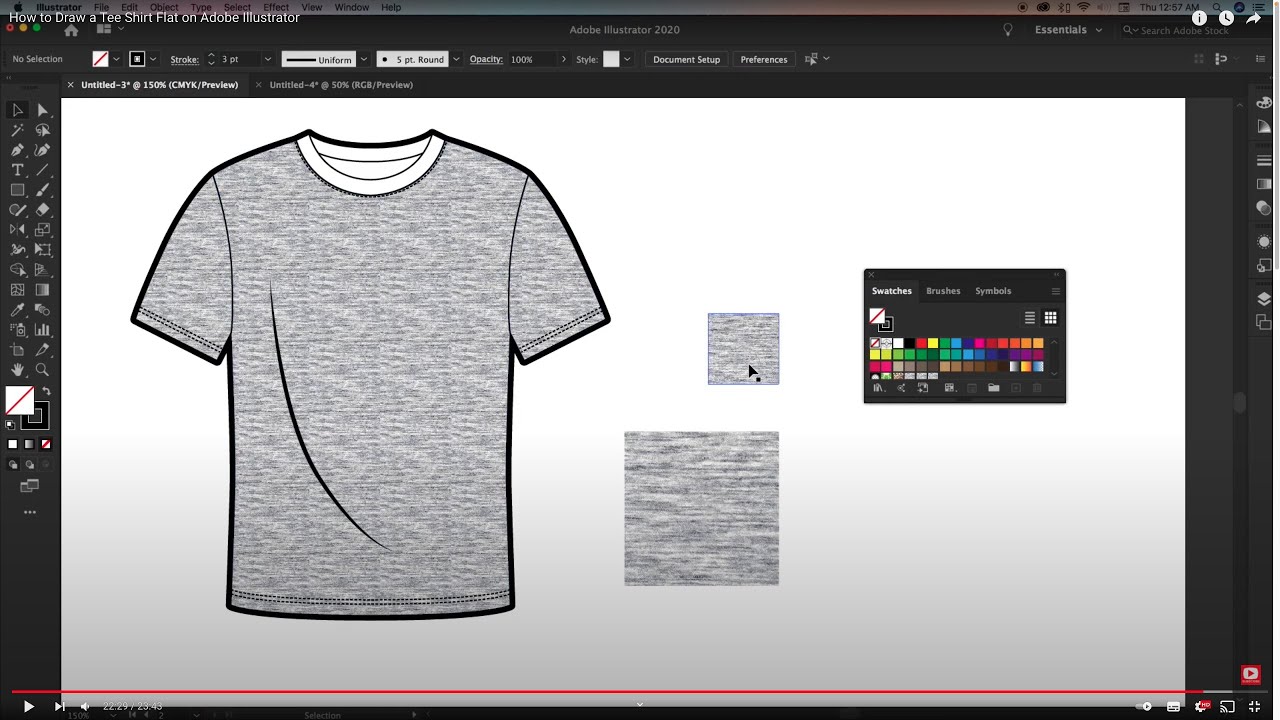The width and height of the screenshot is (1280, 720).
Task: Switch to Untitled-3 CMYK document tab
Action: (159, 85)
